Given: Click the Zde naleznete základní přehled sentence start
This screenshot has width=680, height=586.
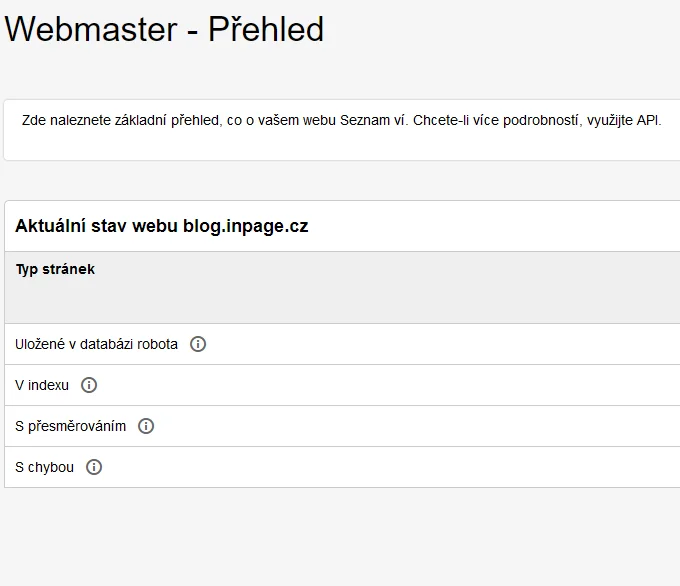Looking at the screenshot, I should (x=120, y=120).
